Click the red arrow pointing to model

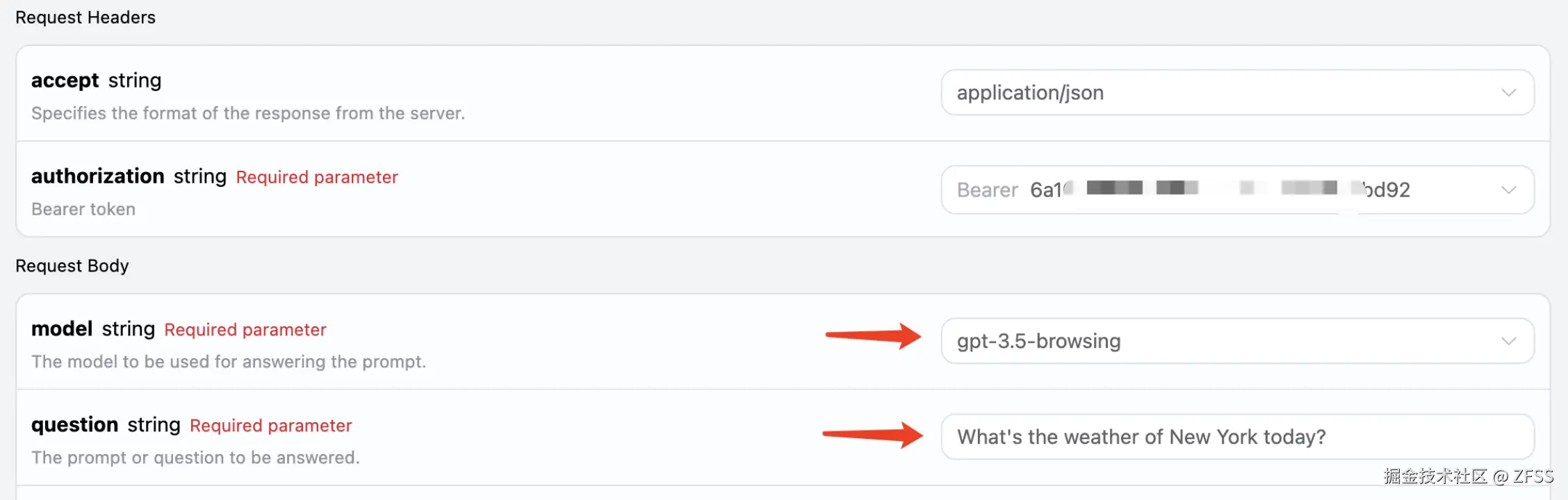(874, 336)
